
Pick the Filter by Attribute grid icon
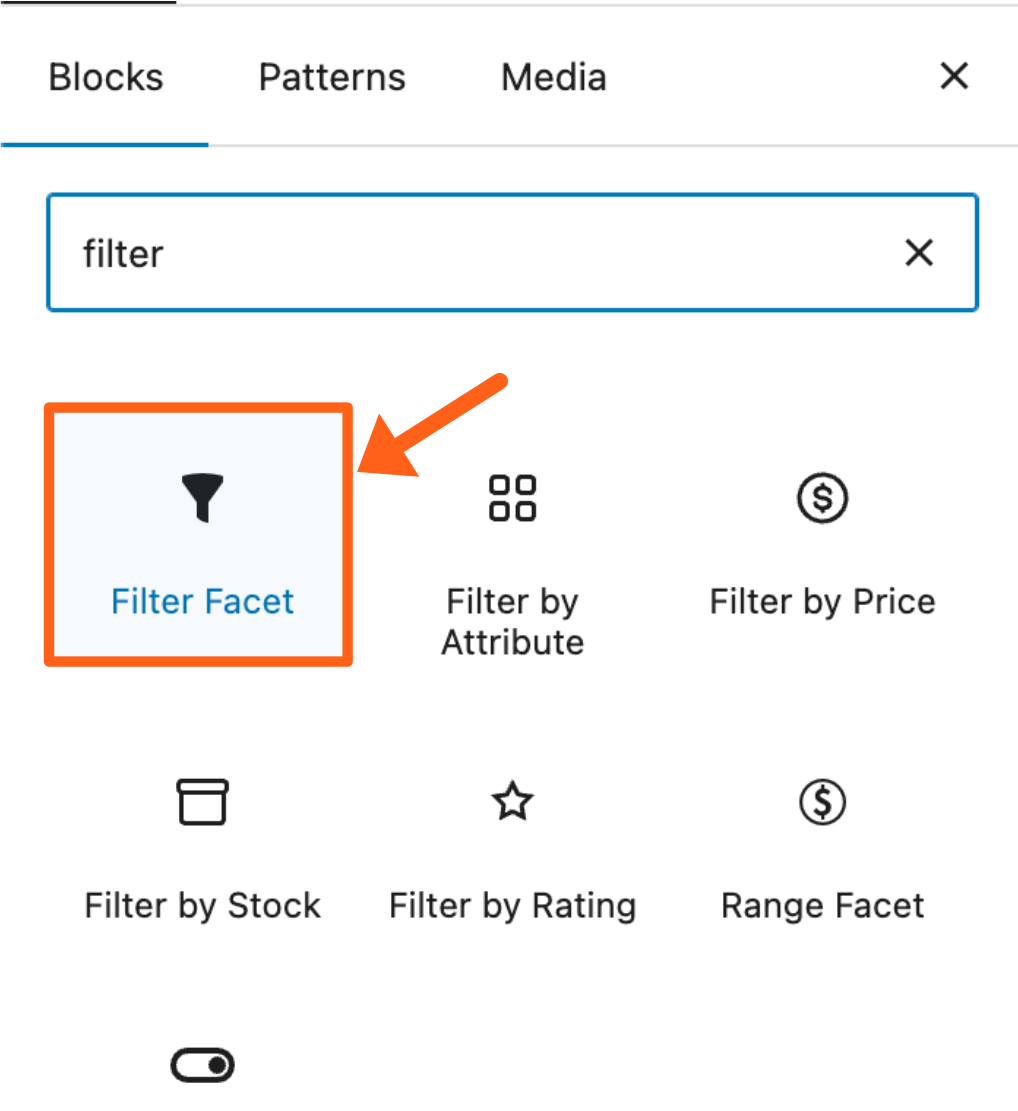pos(512,498)
